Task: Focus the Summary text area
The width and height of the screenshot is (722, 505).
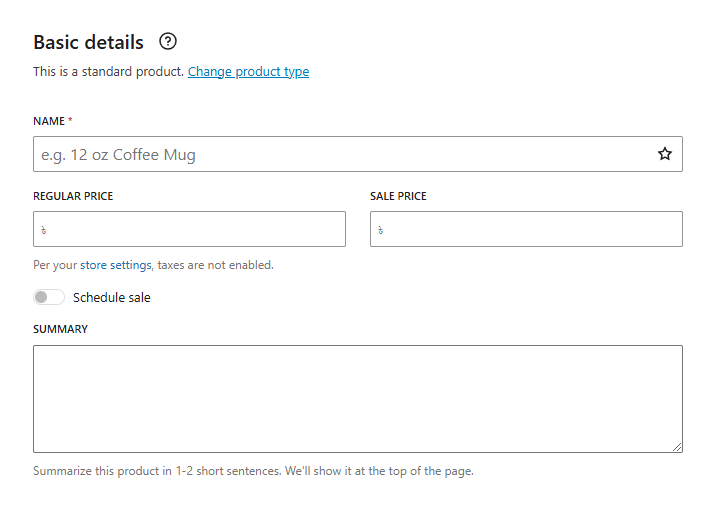Action: pos(357,398)
